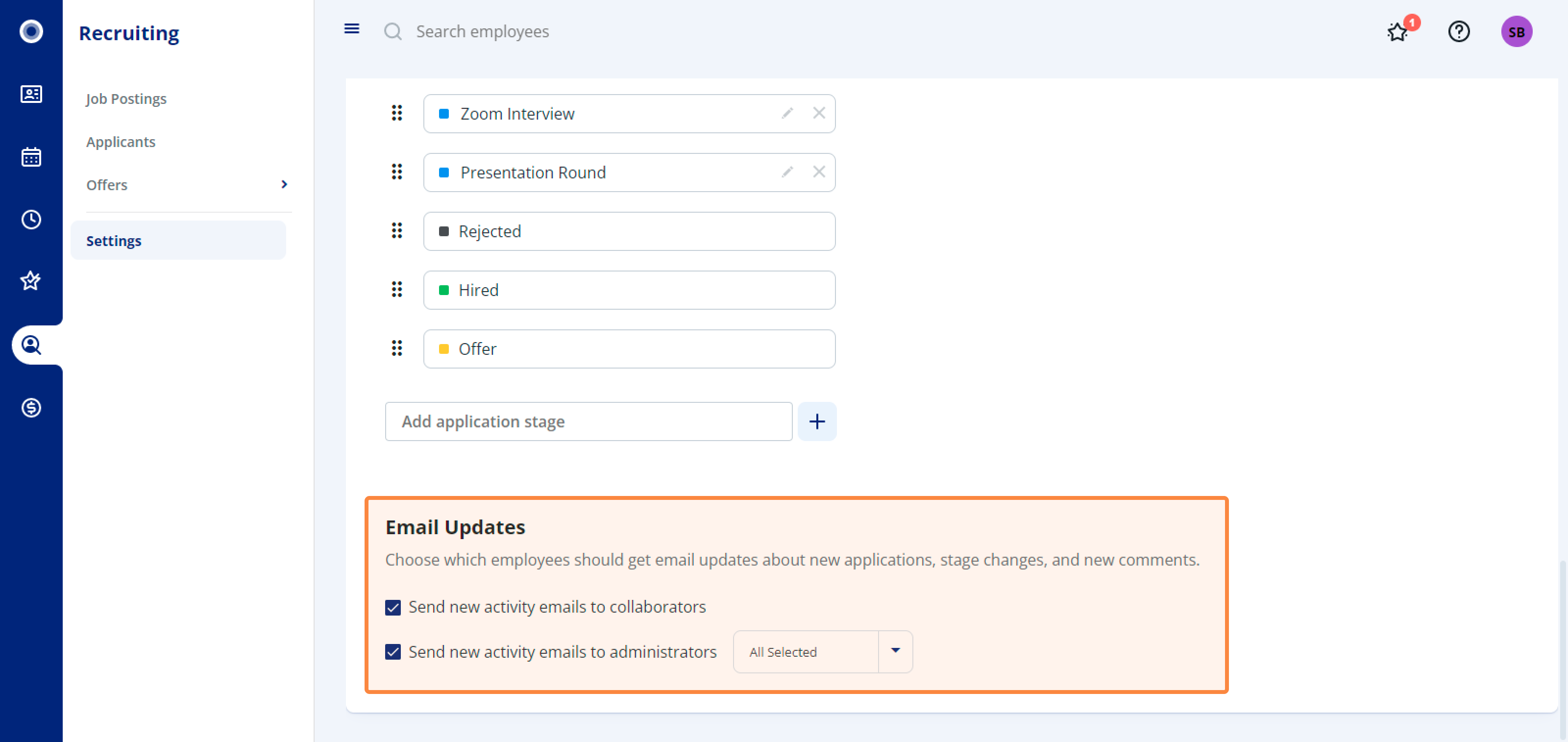Edit the Zoom Interview stage with pencil
Viewport: 1568px width, 742px height.
pos(787,113)
